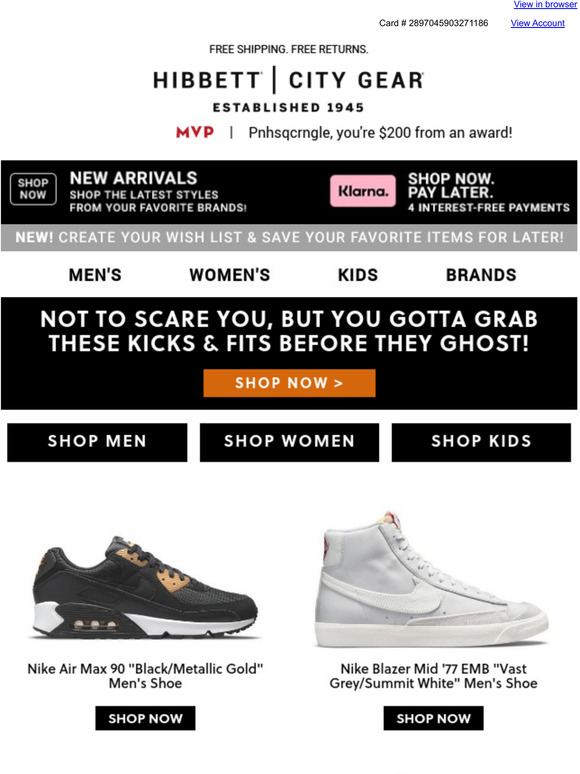Image resolution: width=580 pixels, height=774 pixels.
Task: Open the View in browser link
Action: (x=545, y=4)
